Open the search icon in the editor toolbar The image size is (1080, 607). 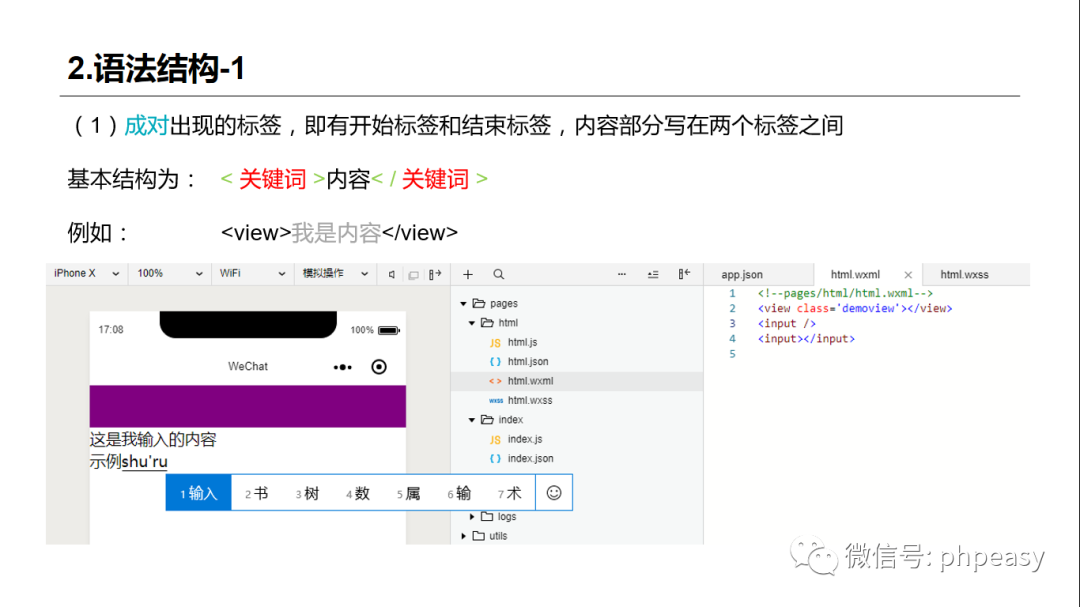(498, 274)
